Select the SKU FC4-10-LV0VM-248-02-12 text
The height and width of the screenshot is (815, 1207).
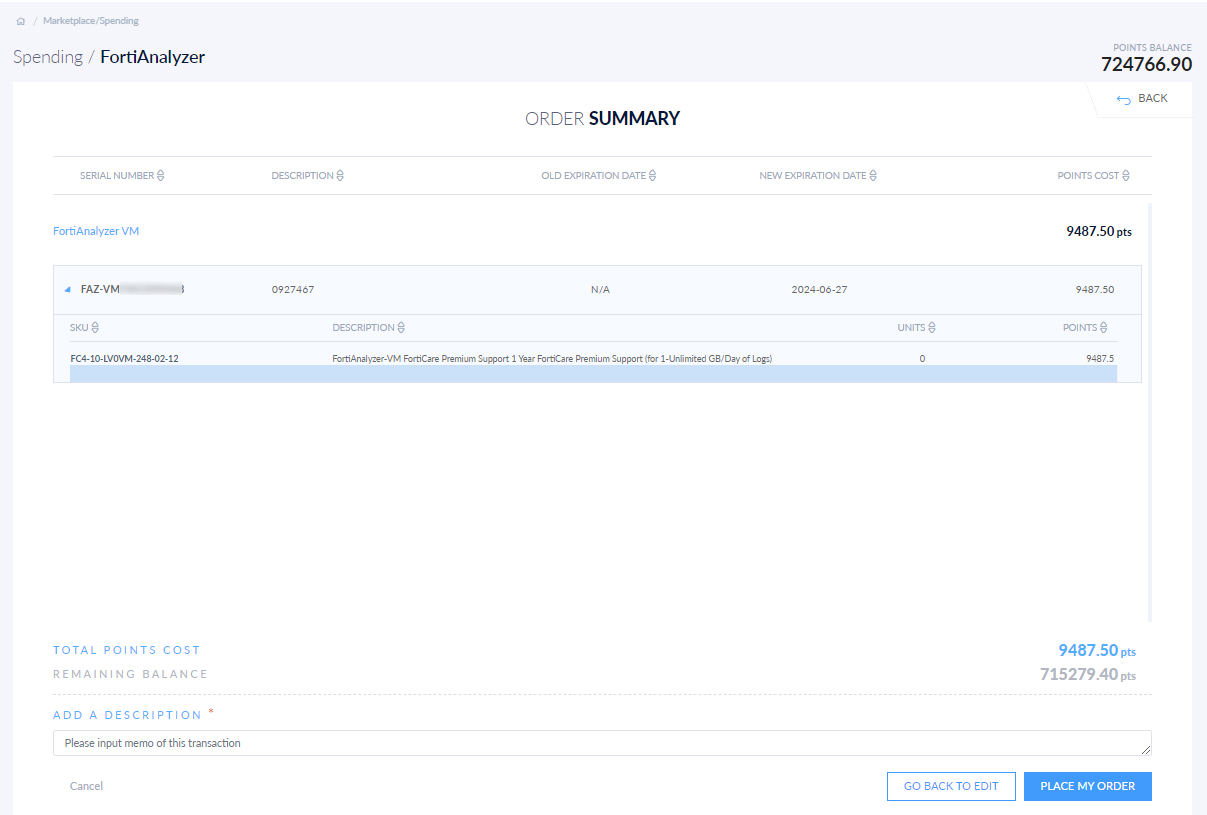pyautogui.click(x=125, y=358)
